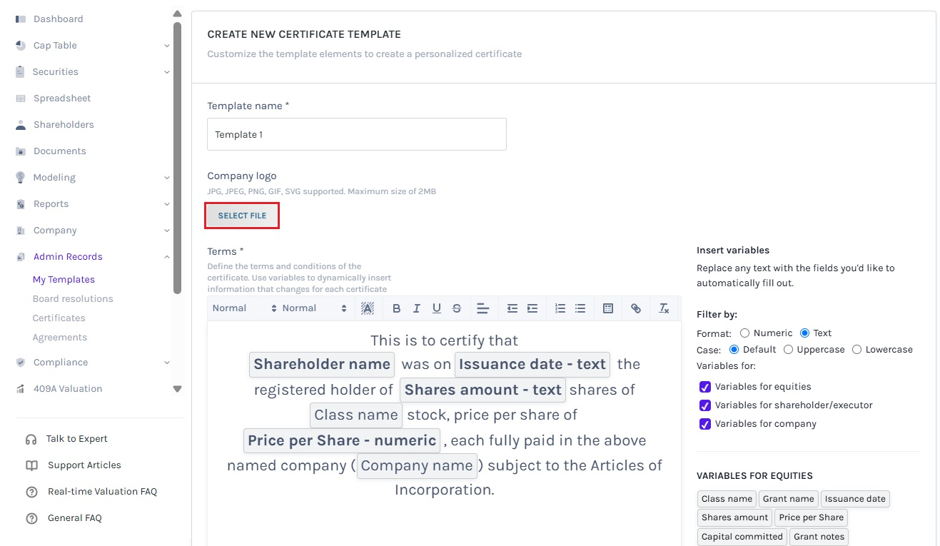Click the Company name variable in editor
Screen dimensions: 940x546
pos(417,466)
